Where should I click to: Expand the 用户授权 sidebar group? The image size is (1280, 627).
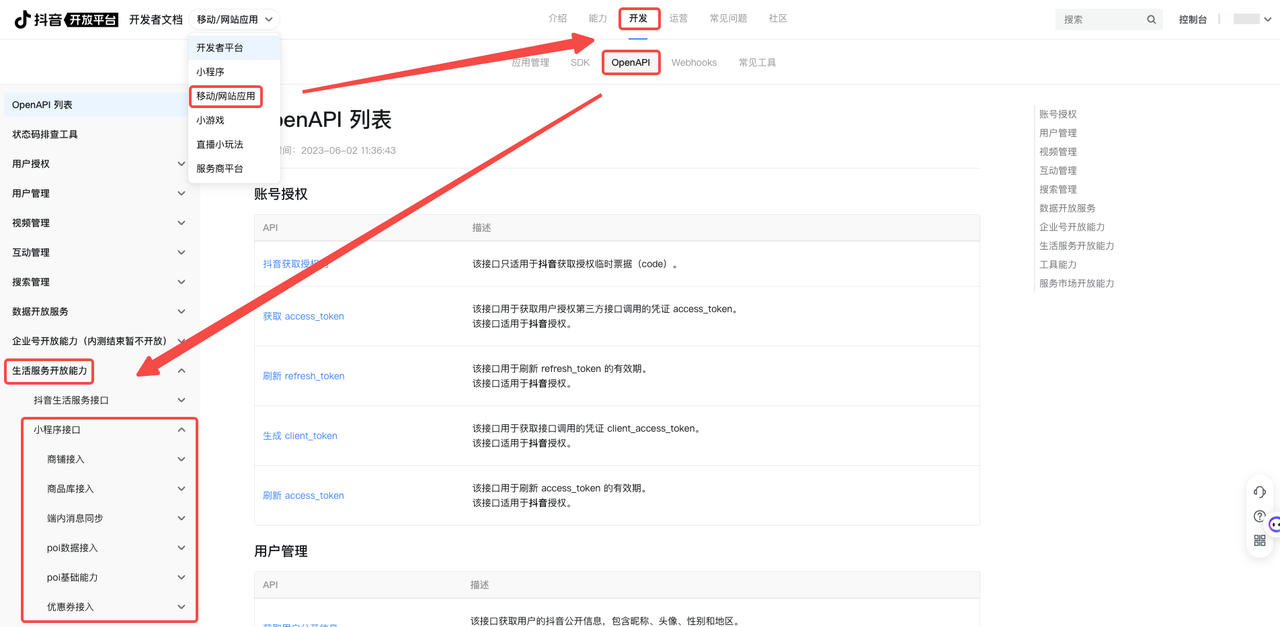(x=181, y=164)
